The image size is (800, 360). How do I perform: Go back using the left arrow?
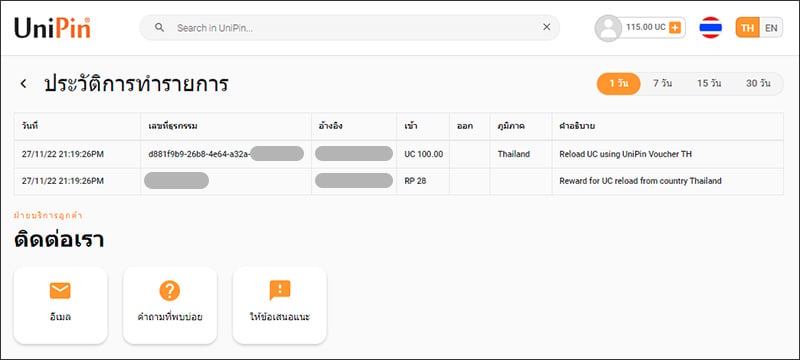click(23, 84)
